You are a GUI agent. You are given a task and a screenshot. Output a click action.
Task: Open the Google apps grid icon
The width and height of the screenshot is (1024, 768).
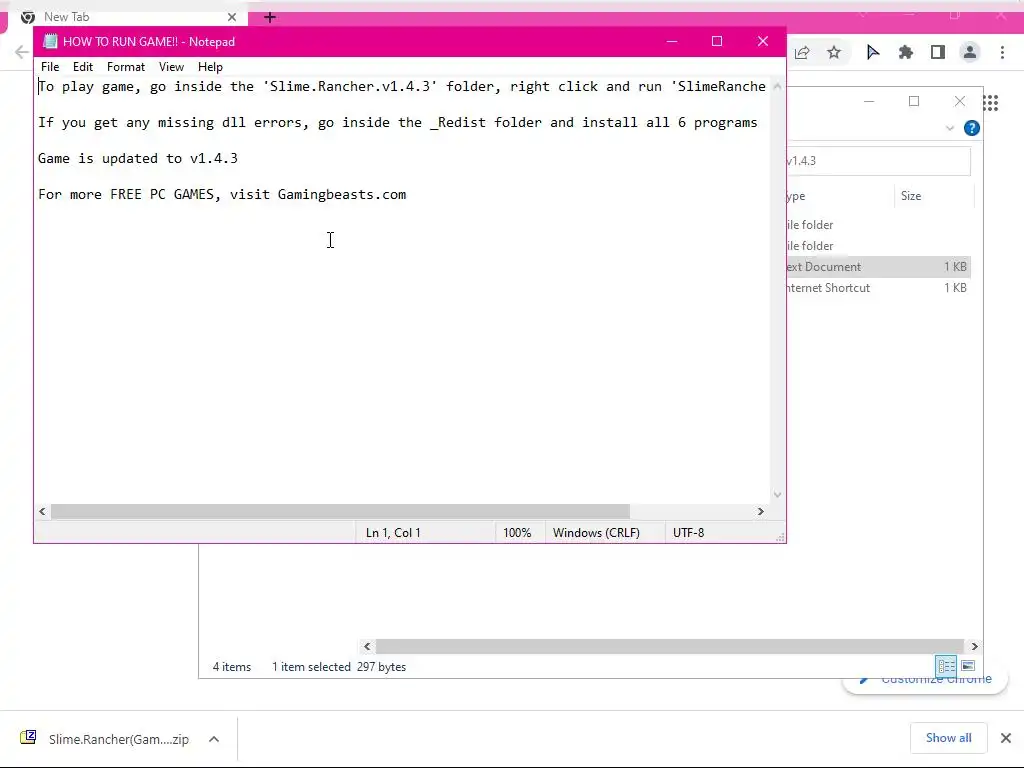[x=991, y=103]
